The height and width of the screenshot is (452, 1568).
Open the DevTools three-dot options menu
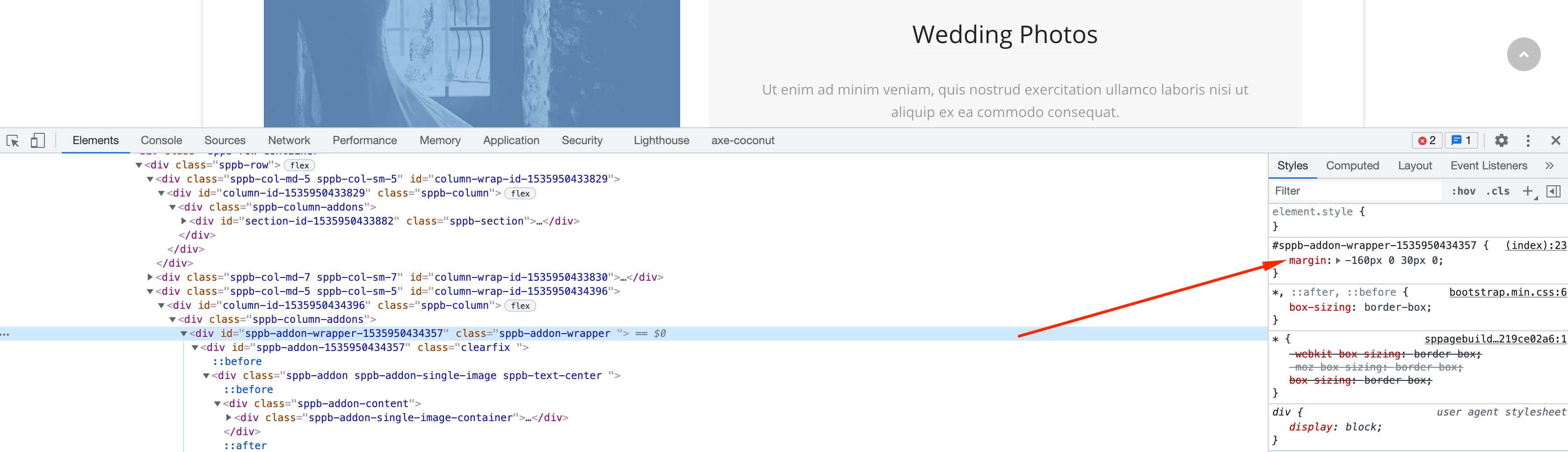click(1528, 141)
